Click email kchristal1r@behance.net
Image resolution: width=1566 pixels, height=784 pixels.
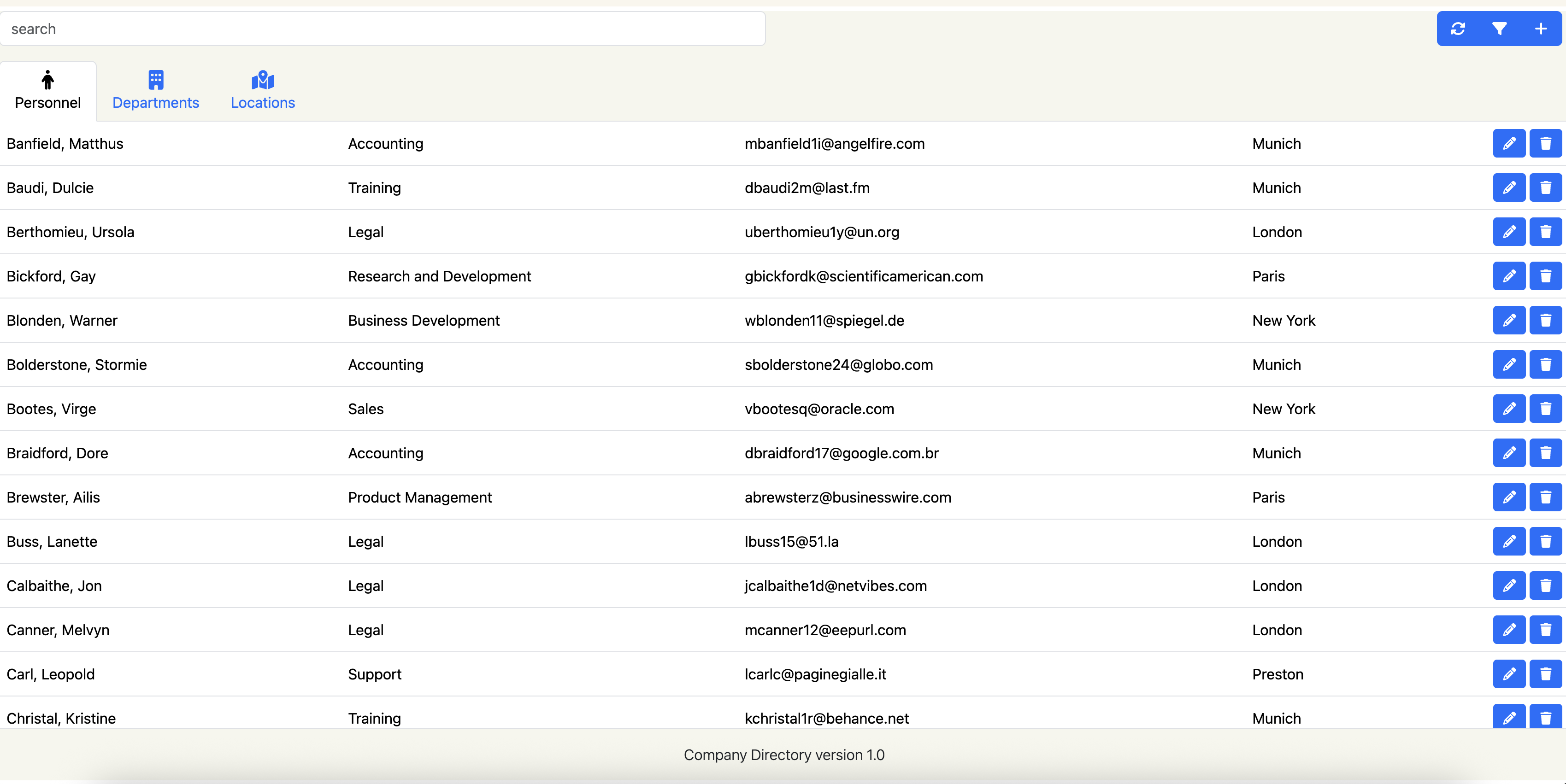coord(827,719)
